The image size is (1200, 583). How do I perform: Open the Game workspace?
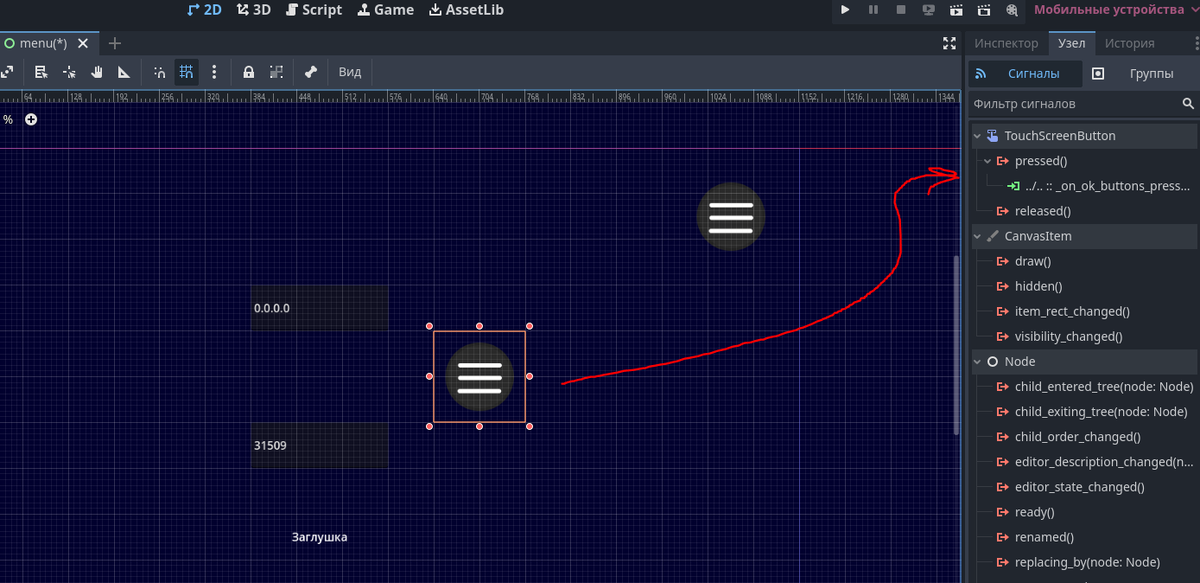pyautogui.click(x=387, y=10)
